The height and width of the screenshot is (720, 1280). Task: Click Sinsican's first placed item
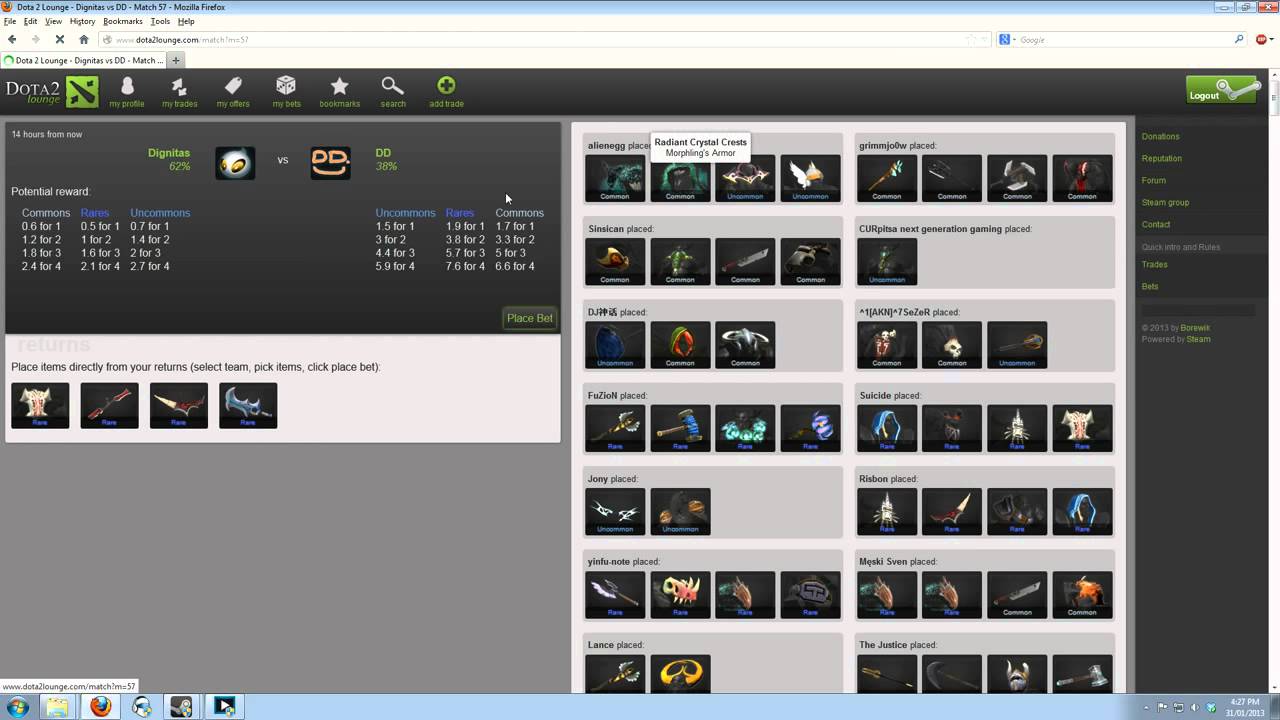[x=615, y=261]
